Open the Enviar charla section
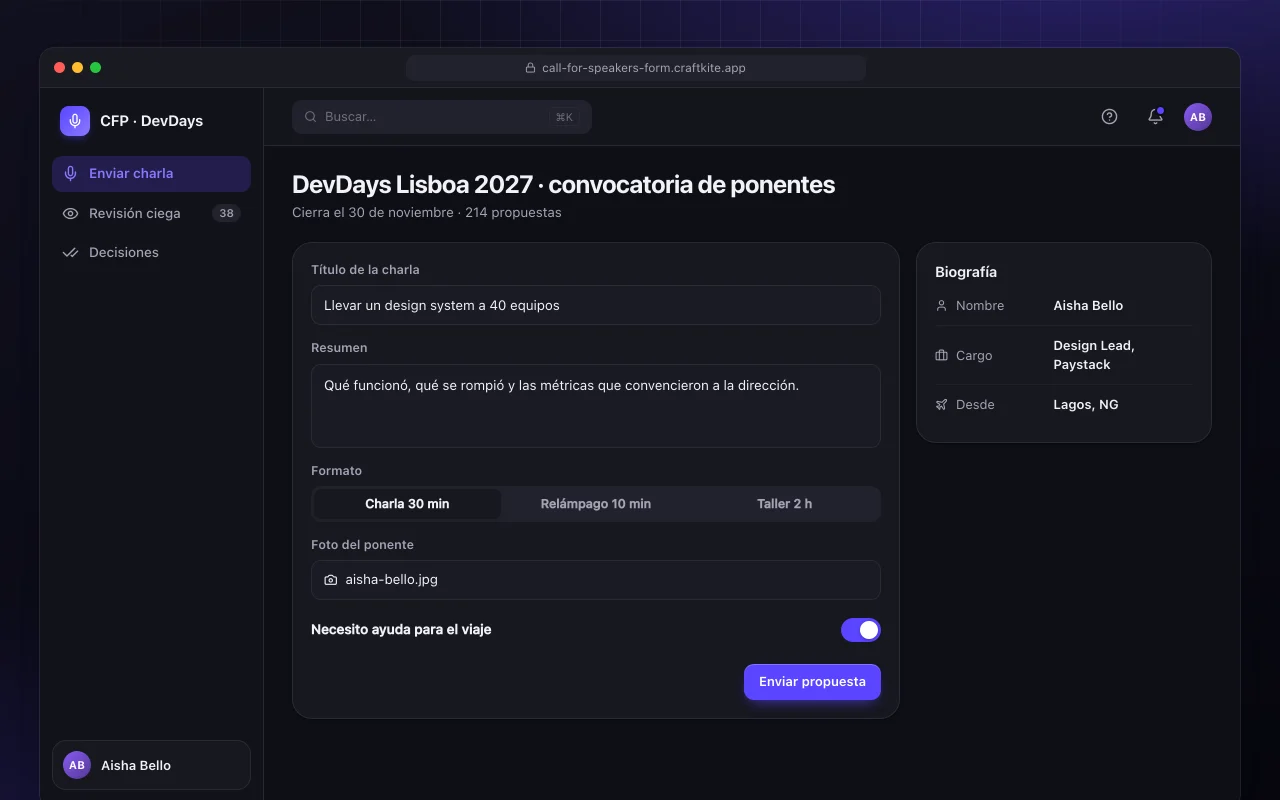 pos(151,173)
